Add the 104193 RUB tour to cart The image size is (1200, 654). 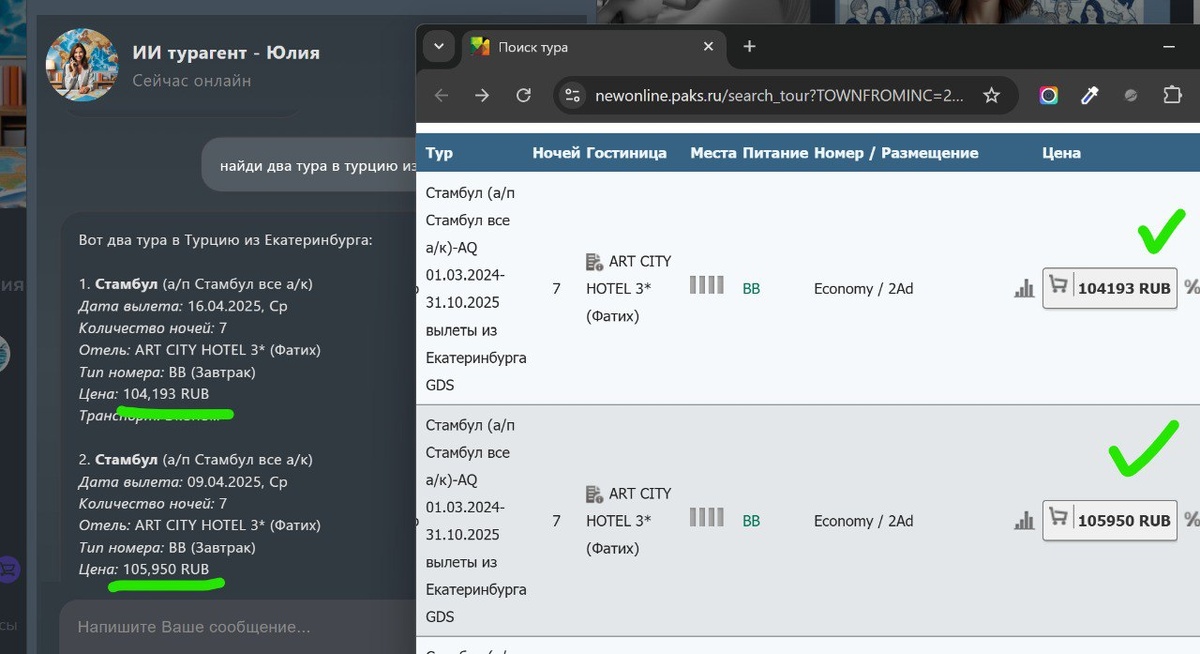[1110, 289]
